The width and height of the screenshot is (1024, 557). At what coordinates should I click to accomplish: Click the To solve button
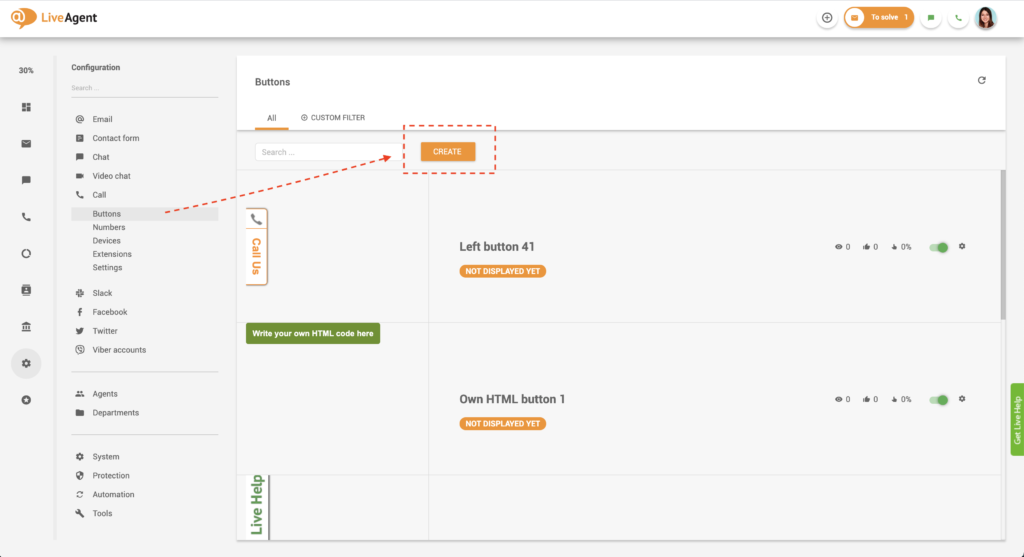[x=879, y=18]
